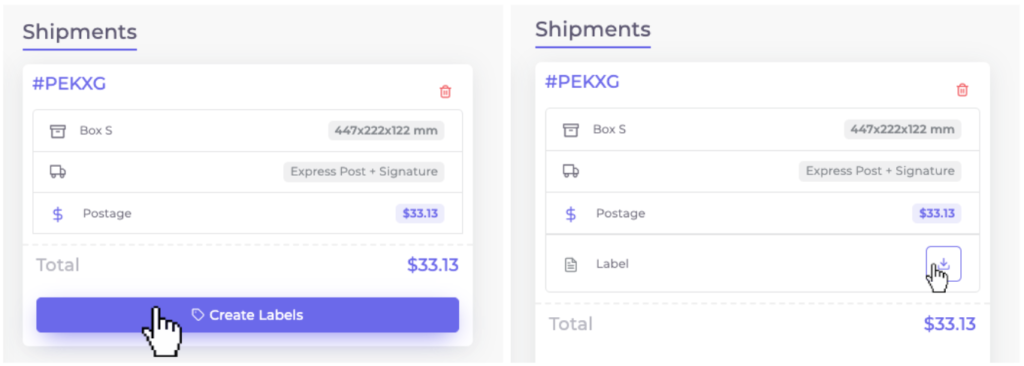Viewport: 1024px width, 366px height.
Task: Download the label using the download icon
Action: click(x=944, y=264)
